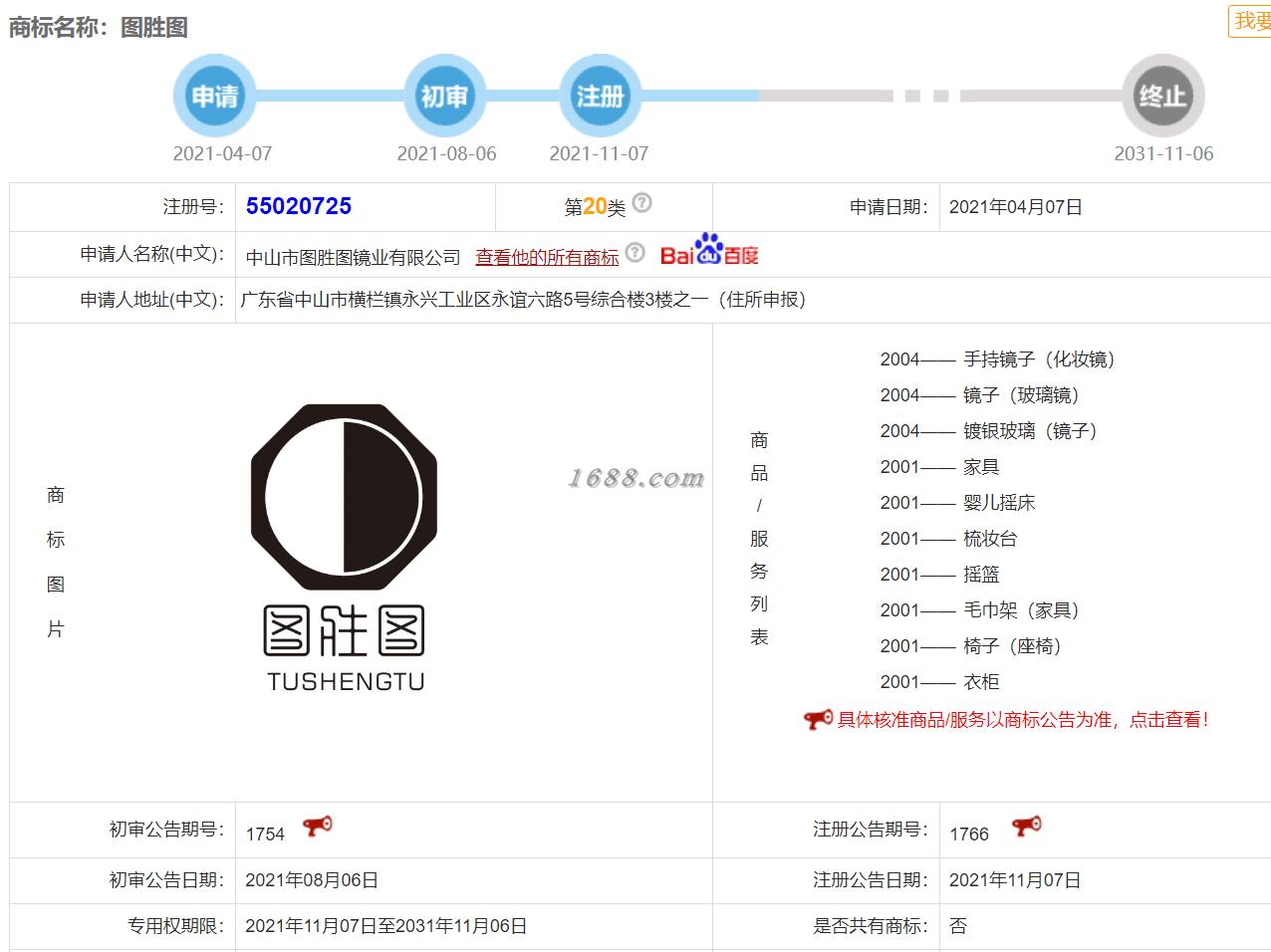Image resolution: width=1271 pixels, height=952 pixels.
Task: Click goods row 梳妆台
Action: click(948, 539)
